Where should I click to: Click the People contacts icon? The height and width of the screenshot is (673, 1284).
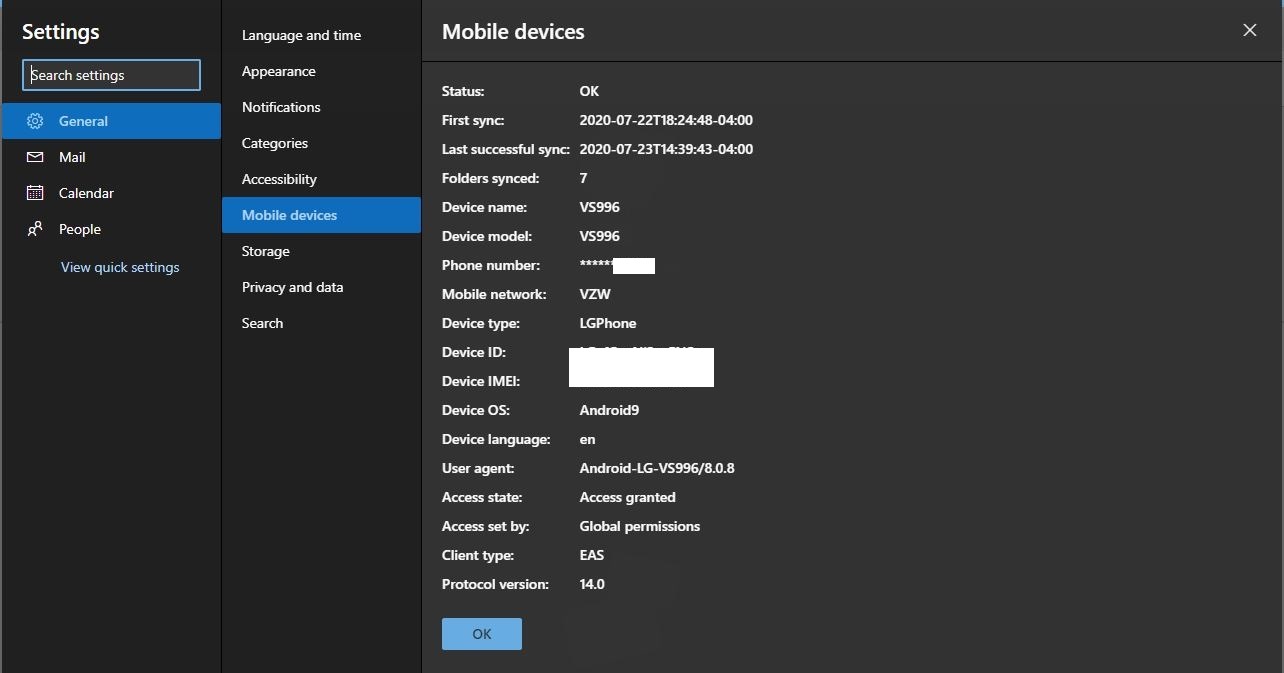click(x=35, y=229)
